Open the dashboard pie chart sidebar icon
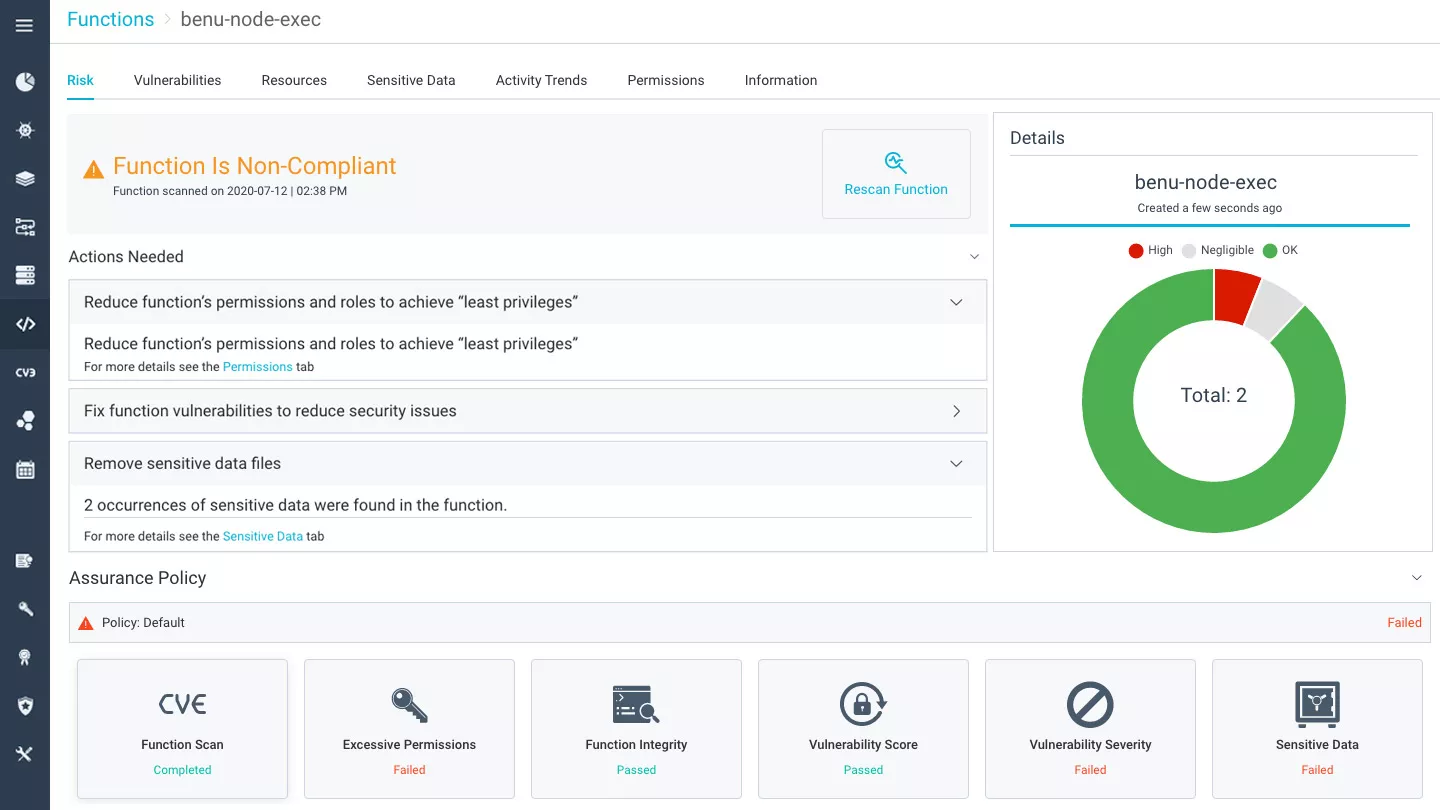This screenshot has width=1440, height=810. tap(25, 82)
